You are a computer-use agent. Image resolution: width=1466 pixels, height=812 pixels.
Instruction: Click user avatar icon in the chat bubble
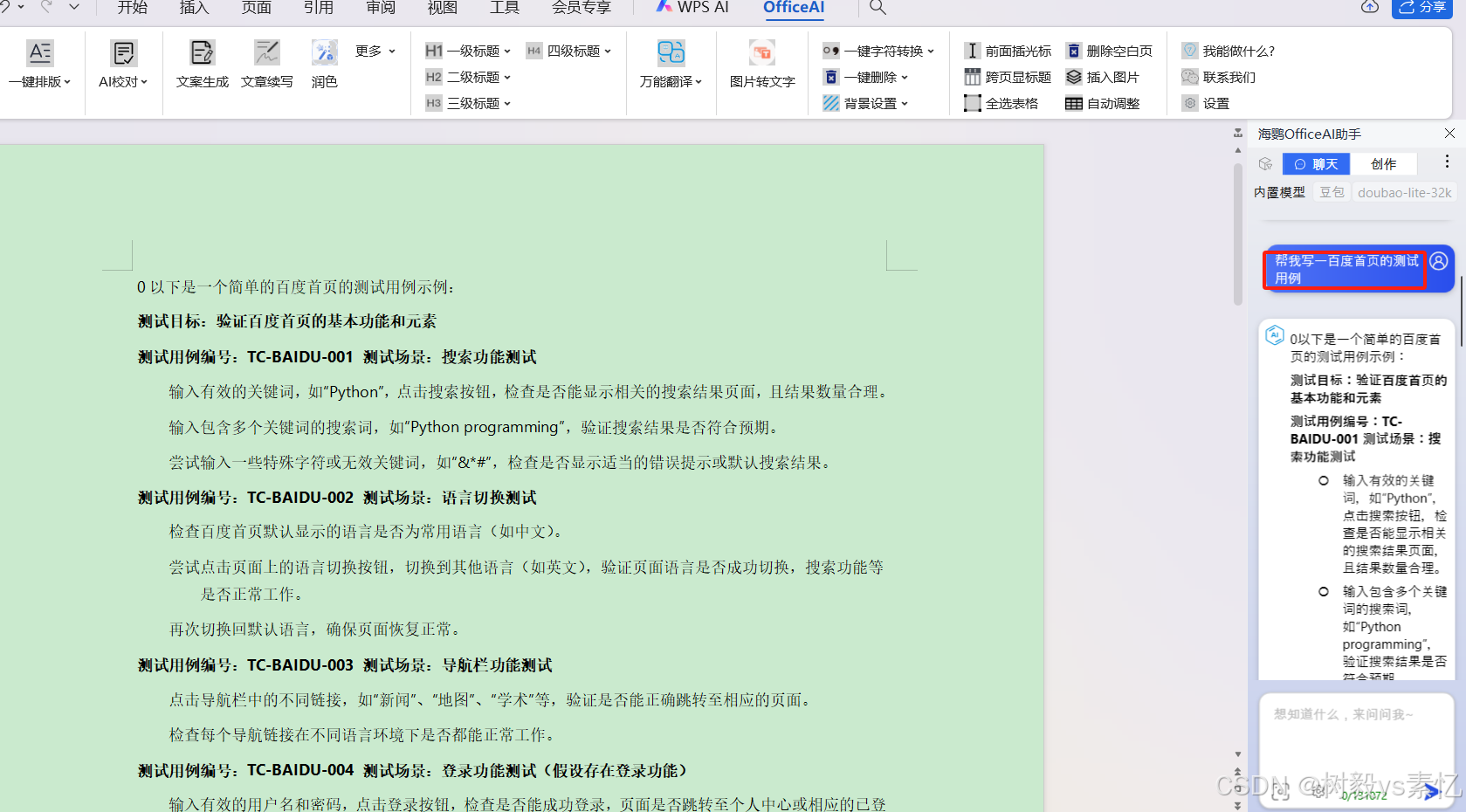1439,261
